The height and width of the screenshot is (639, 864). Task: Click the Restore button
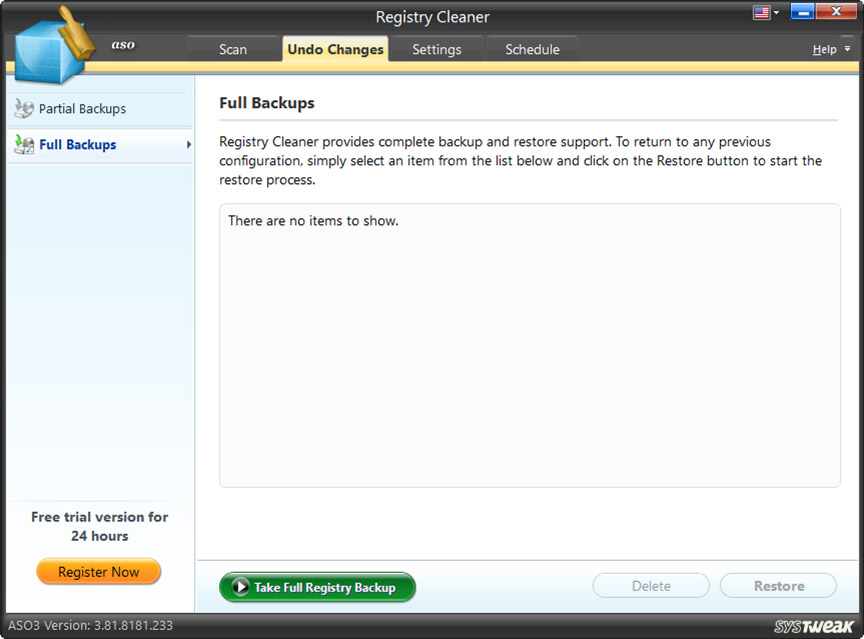778,585
